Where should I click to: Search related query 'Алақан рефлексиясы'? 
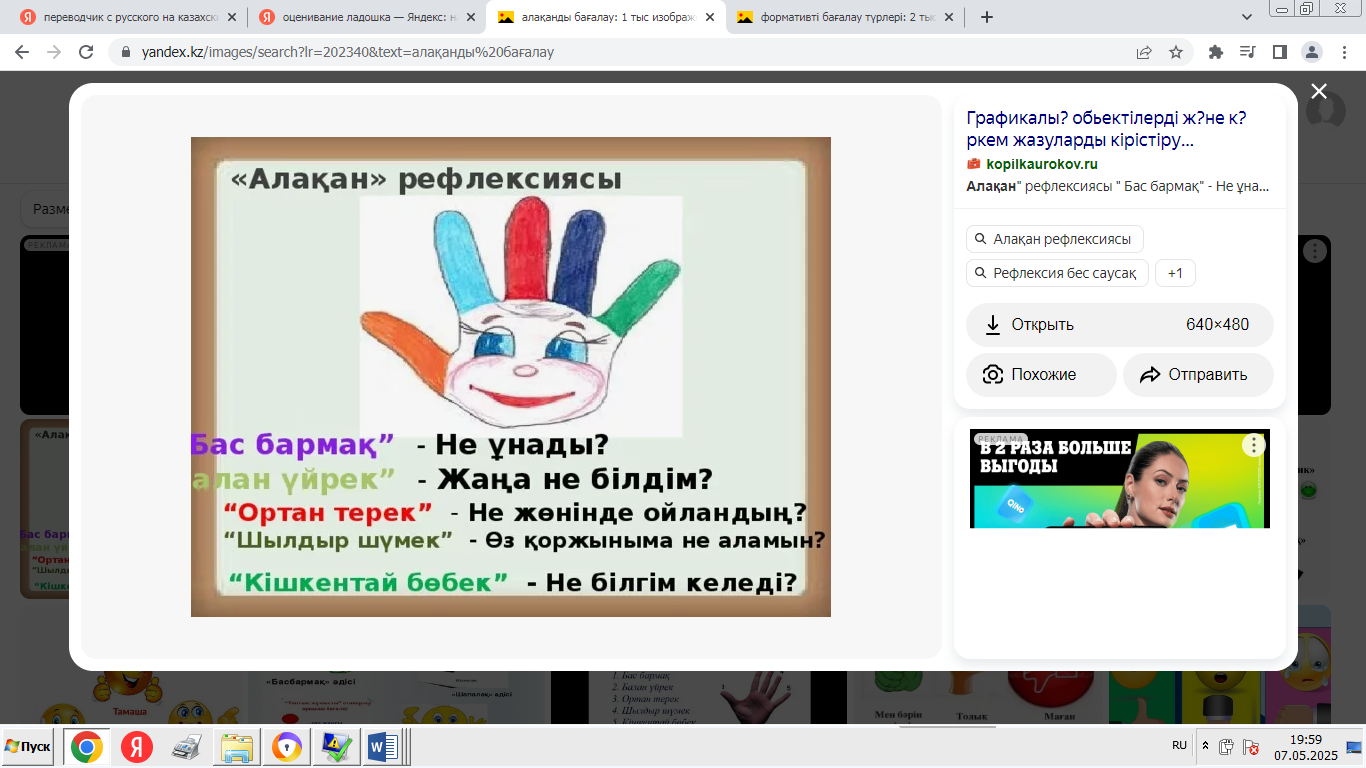click(x=1055, y=239)
